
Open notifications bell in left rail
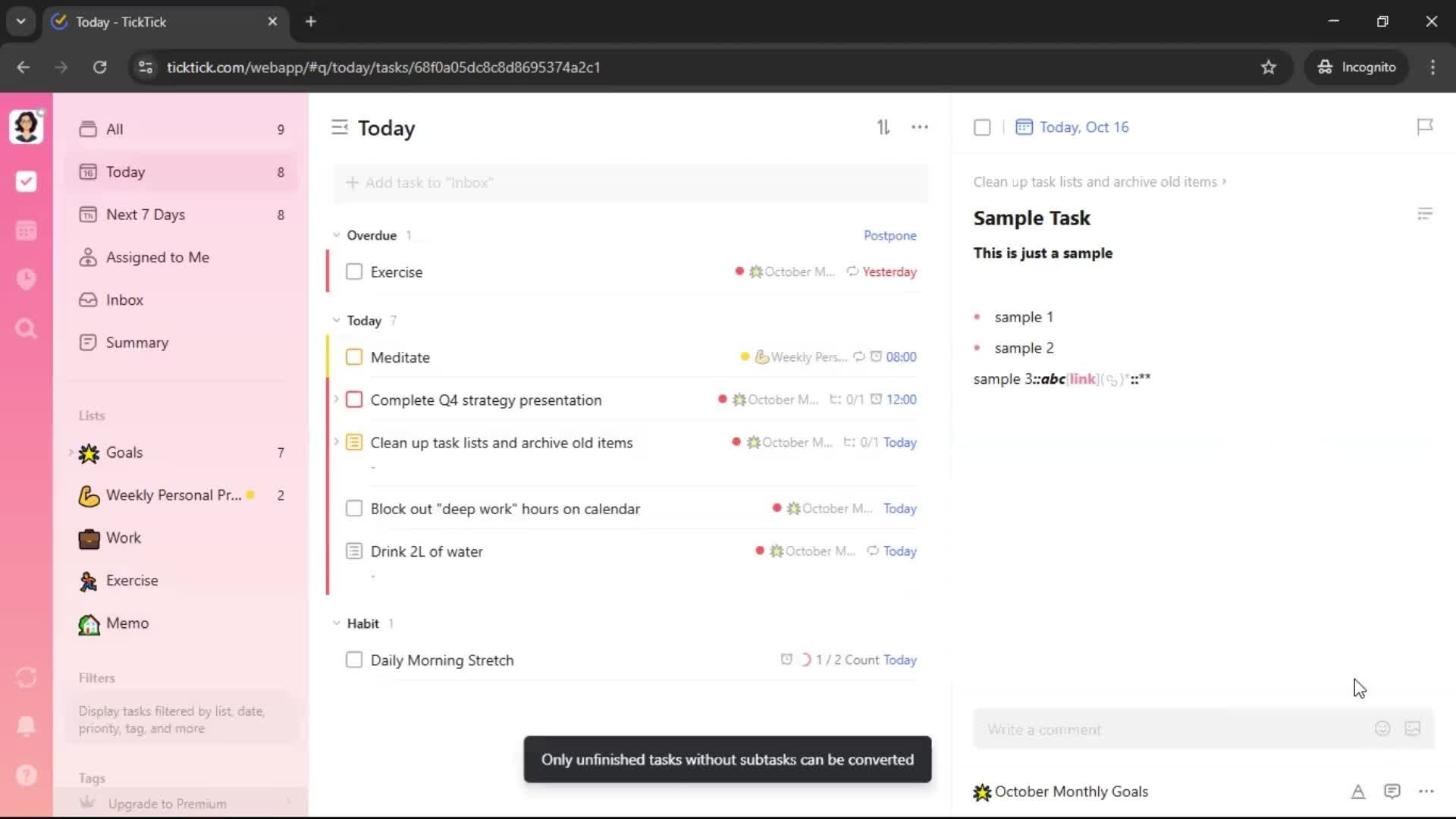point(26,726)
